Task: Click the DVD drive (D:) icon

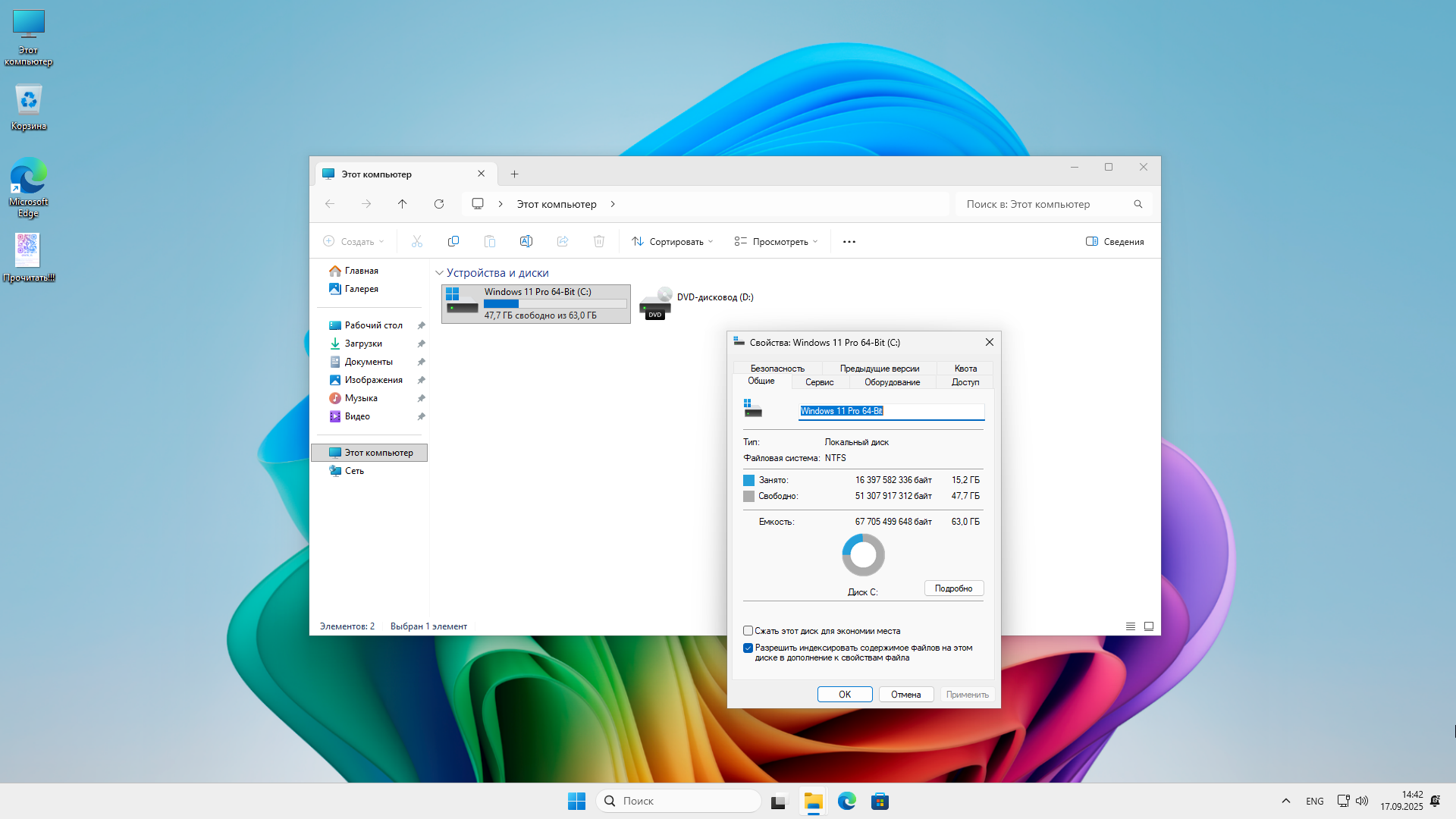Action: (656, 304)
